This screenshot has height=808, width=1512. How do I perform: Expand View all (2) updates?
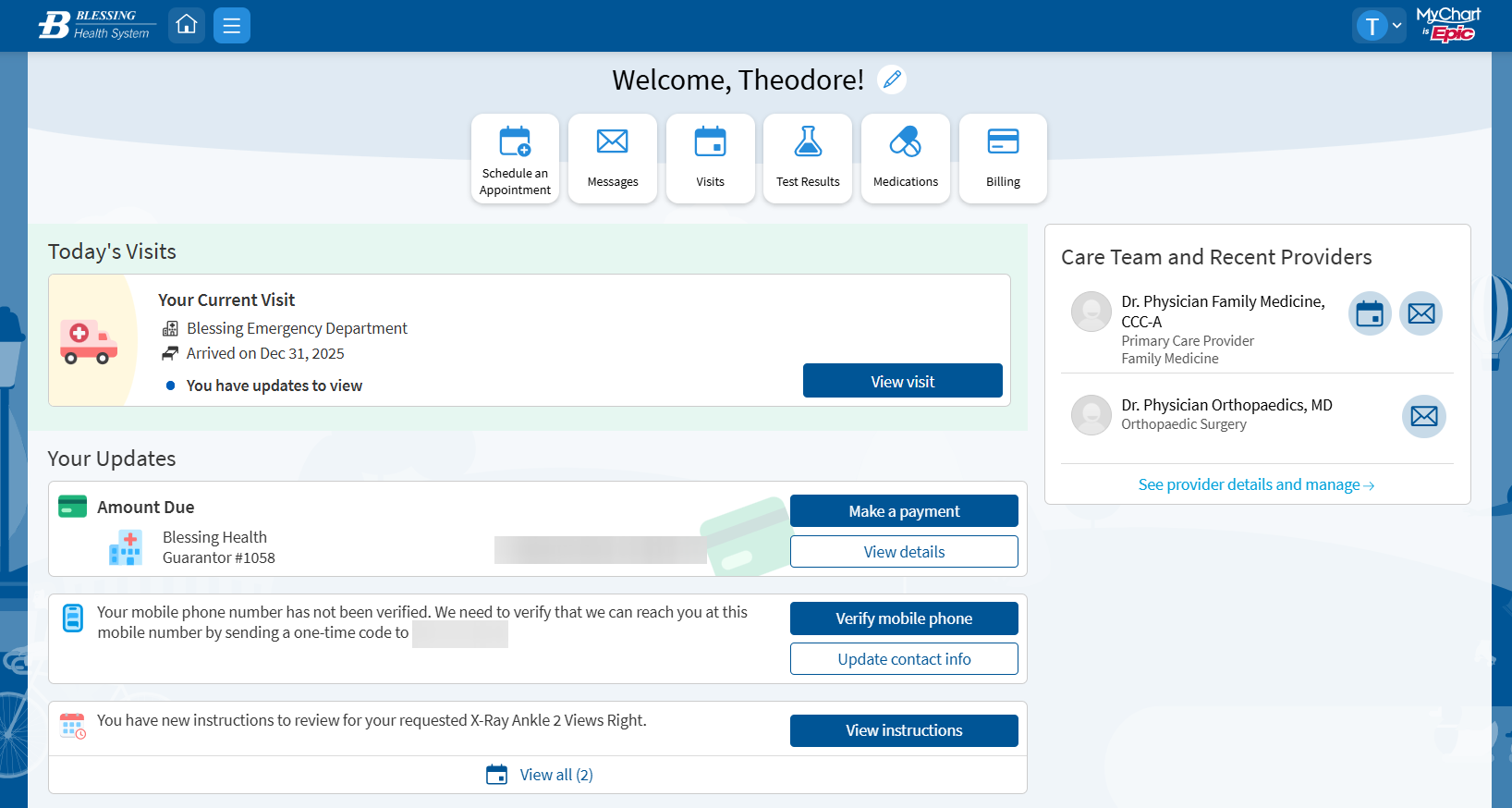point(541,775)
